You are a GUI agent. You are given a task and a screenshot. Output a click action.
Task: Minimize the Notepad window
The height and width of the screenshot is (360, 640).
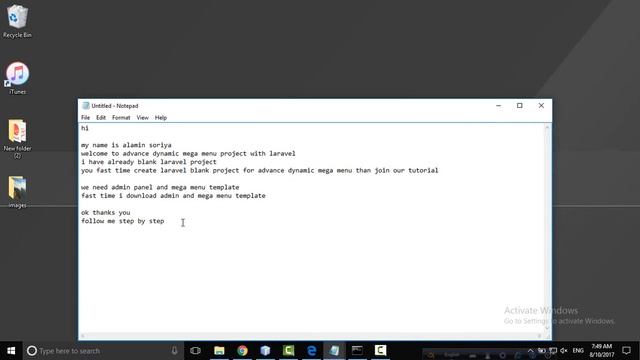pos(498,106)
